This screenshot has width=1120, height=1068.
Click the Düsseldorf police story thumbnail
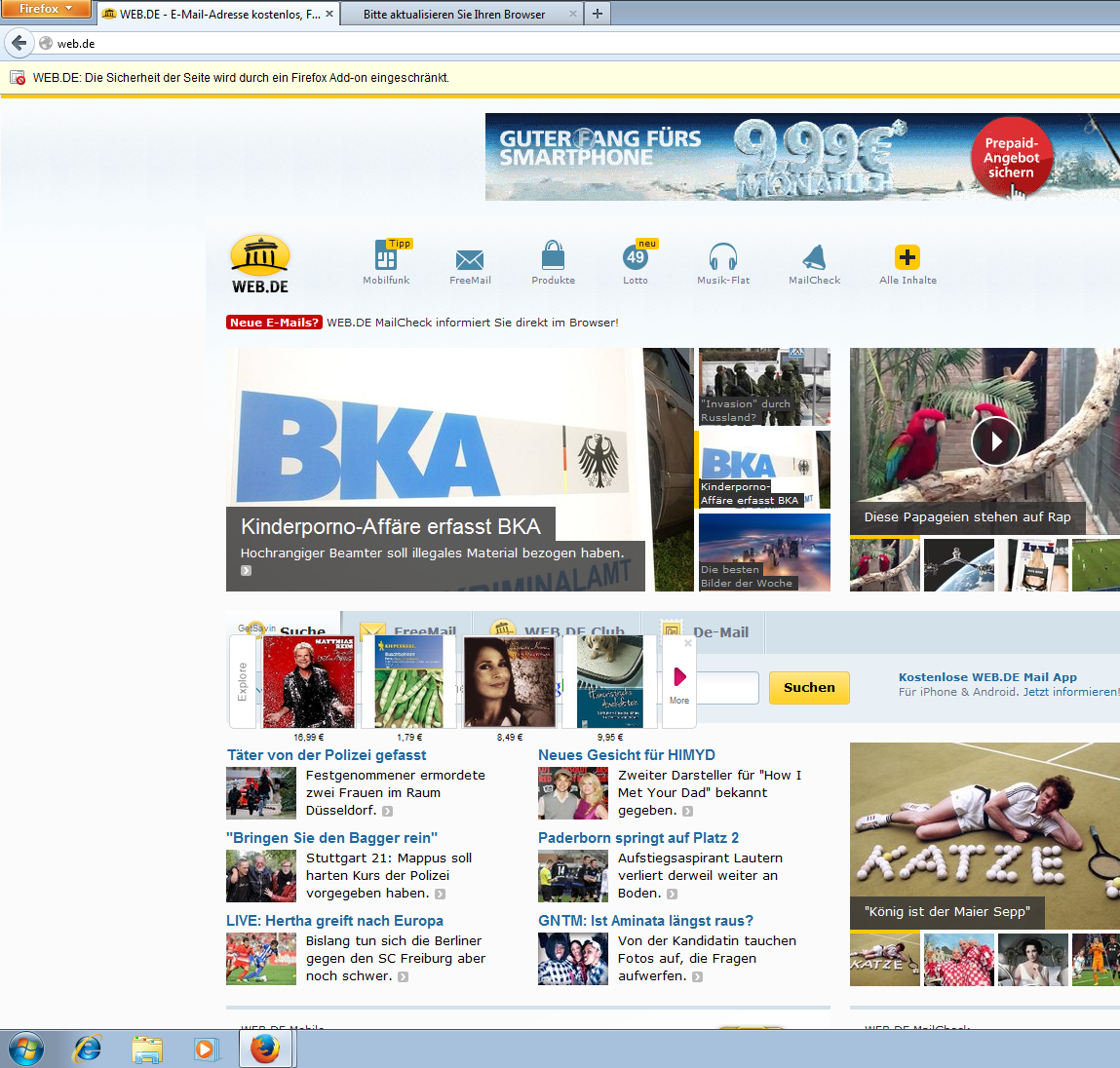coord(260,792)
